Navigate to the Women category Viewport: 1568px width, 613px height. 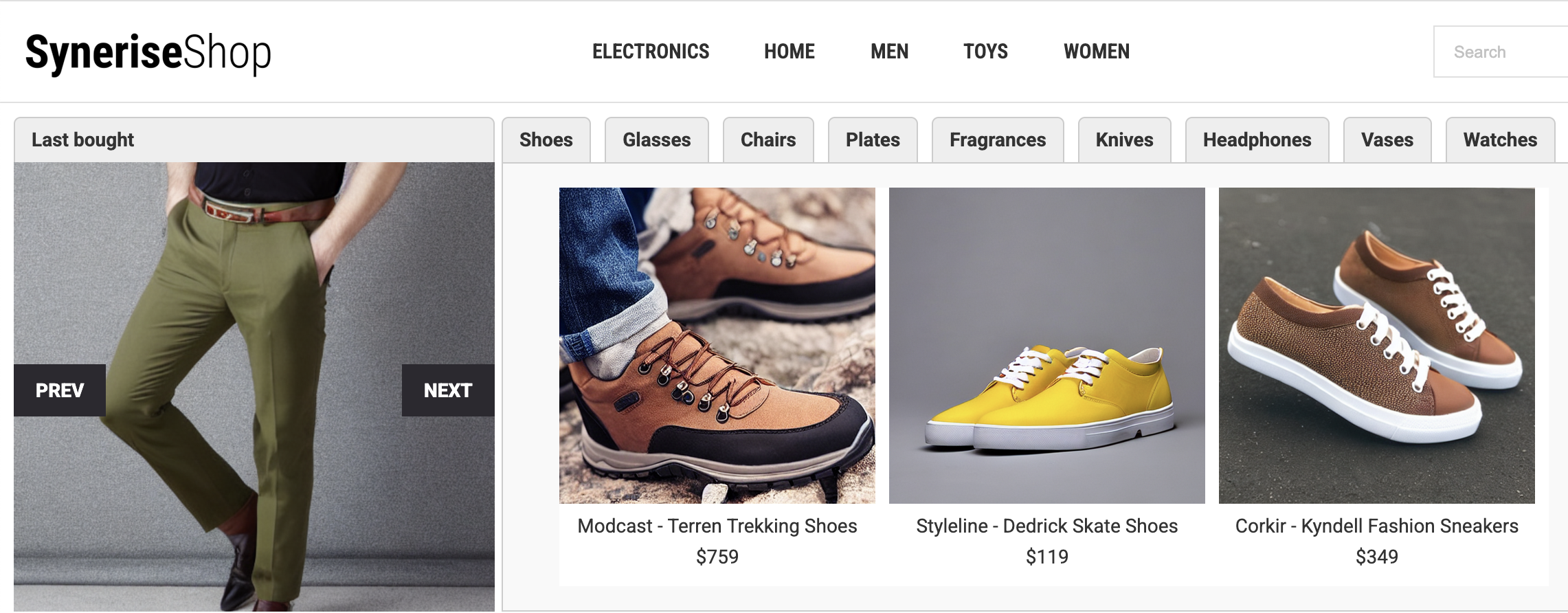(1097, 52)
